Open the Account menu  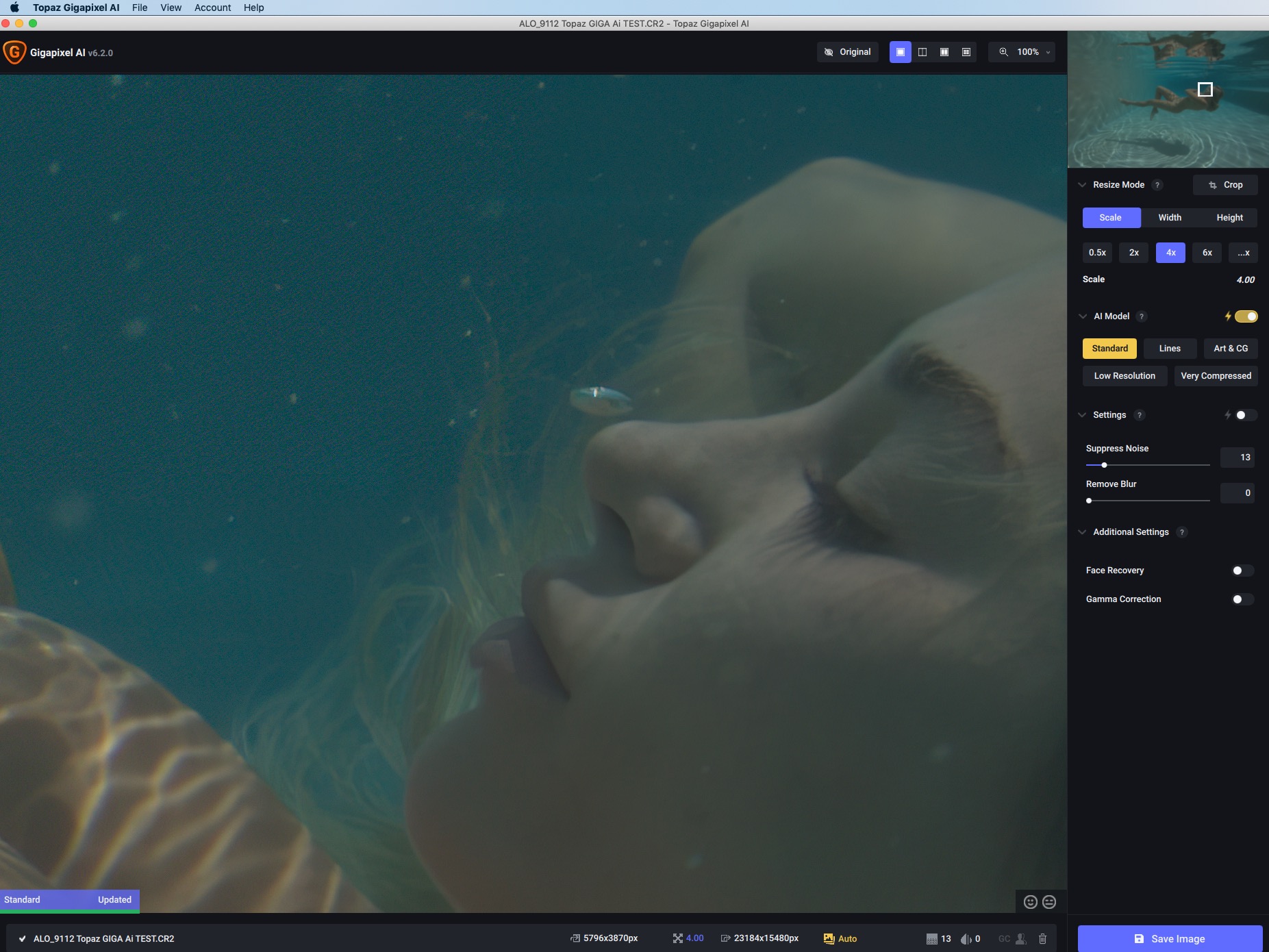212,8
